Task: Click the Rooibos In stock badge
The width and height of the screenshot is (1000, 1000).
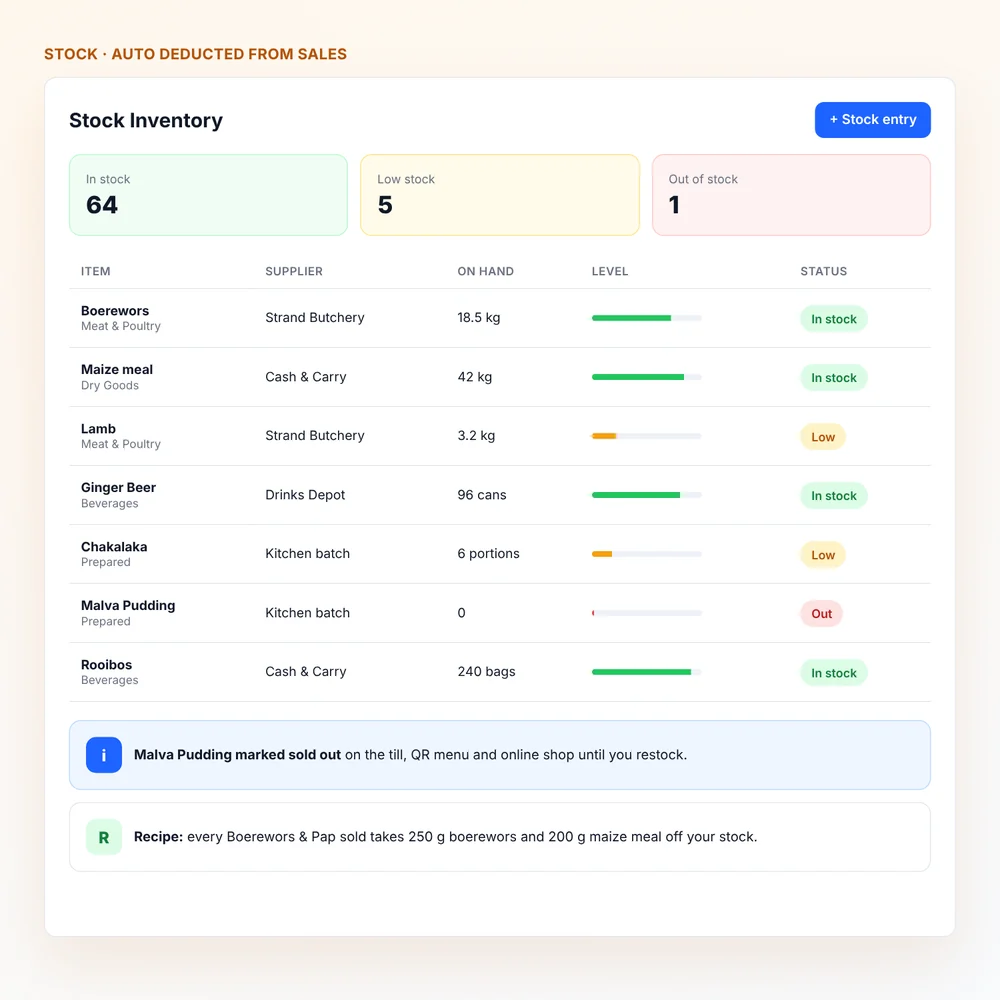Action: click(x=834, y=673)
